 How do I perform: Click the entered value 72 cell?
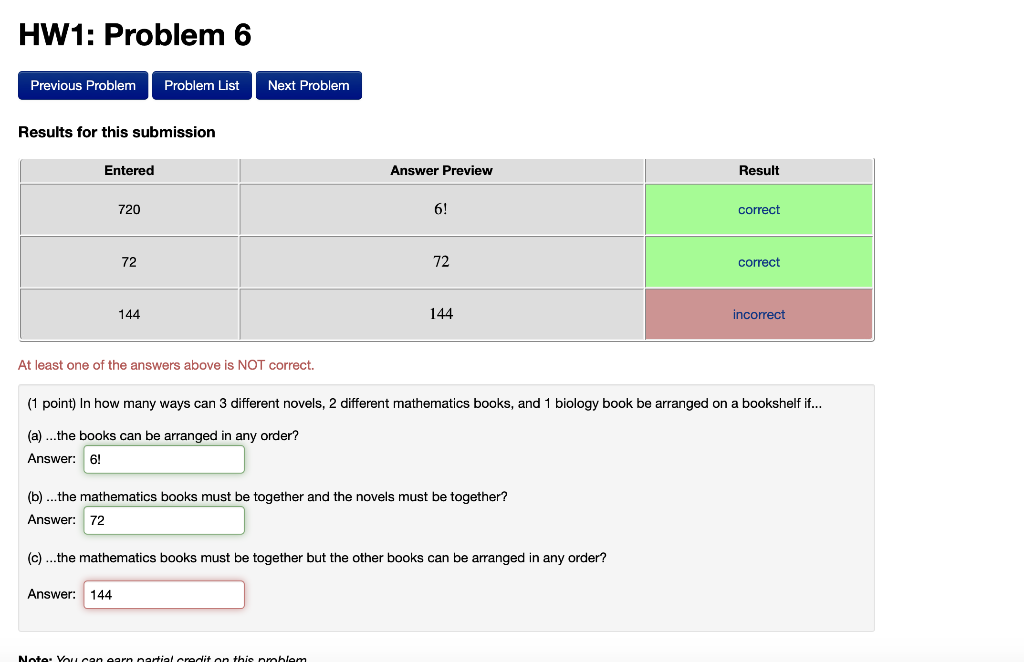coord(128,261)
